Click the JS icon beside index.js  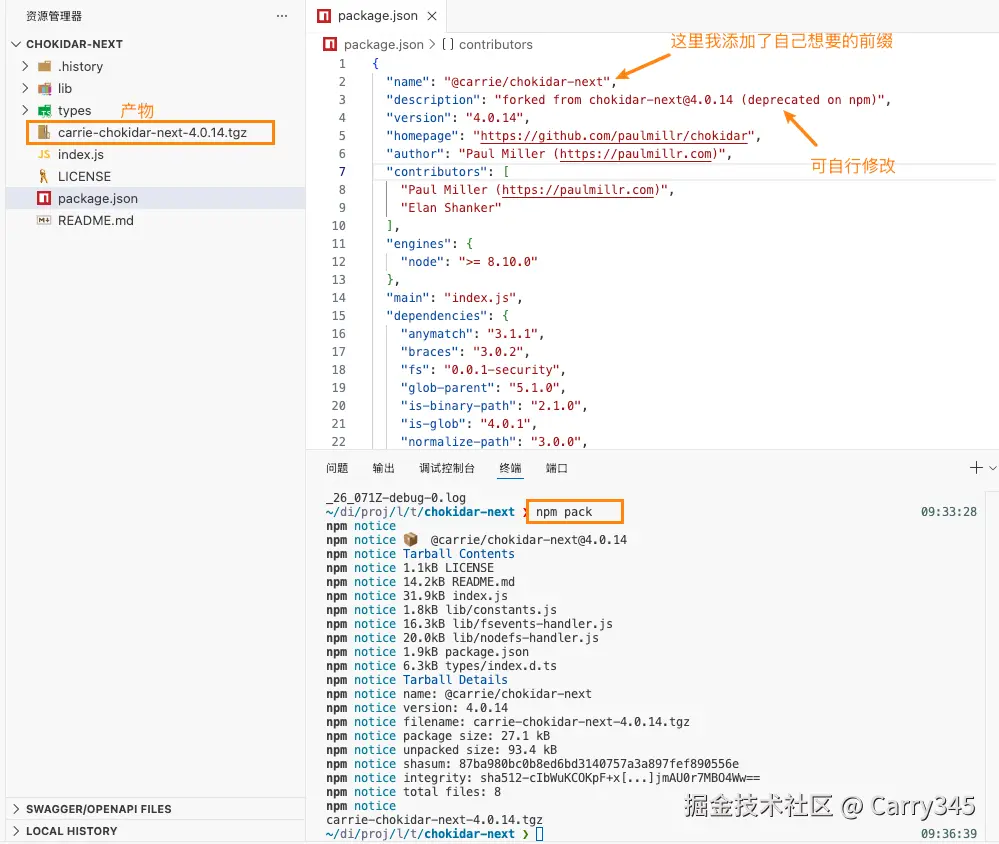pyautogui.click(x=44, y=154)
